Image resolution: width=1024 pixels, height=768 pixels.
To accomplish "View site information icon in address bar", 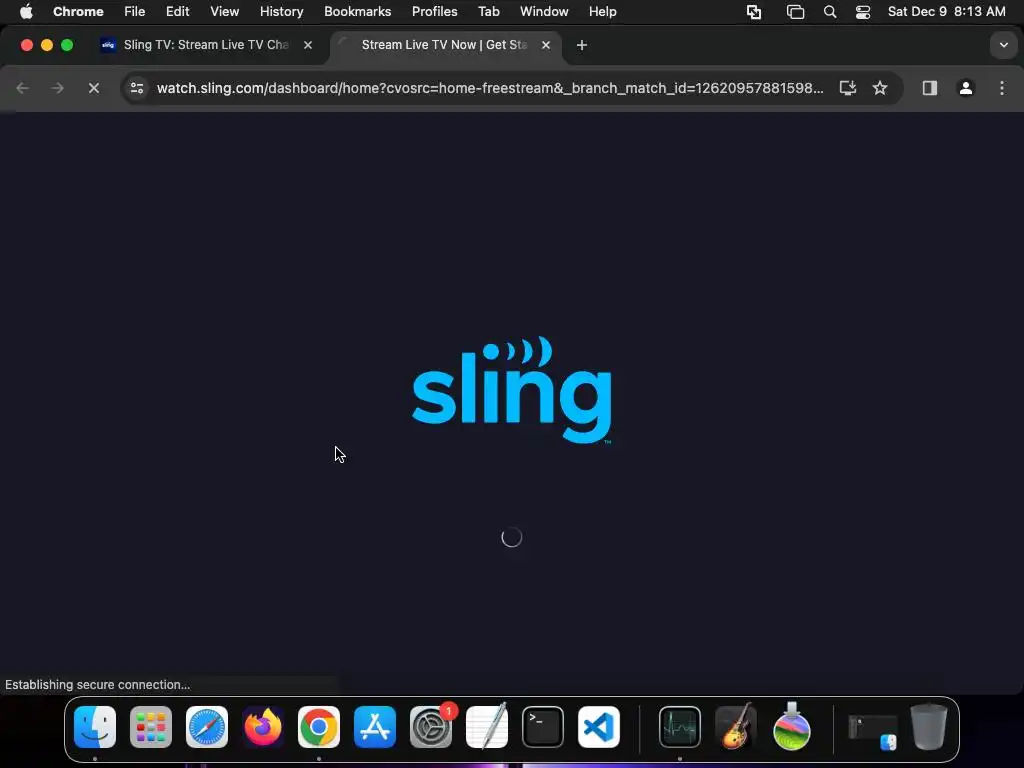I will tap(136, 88).
